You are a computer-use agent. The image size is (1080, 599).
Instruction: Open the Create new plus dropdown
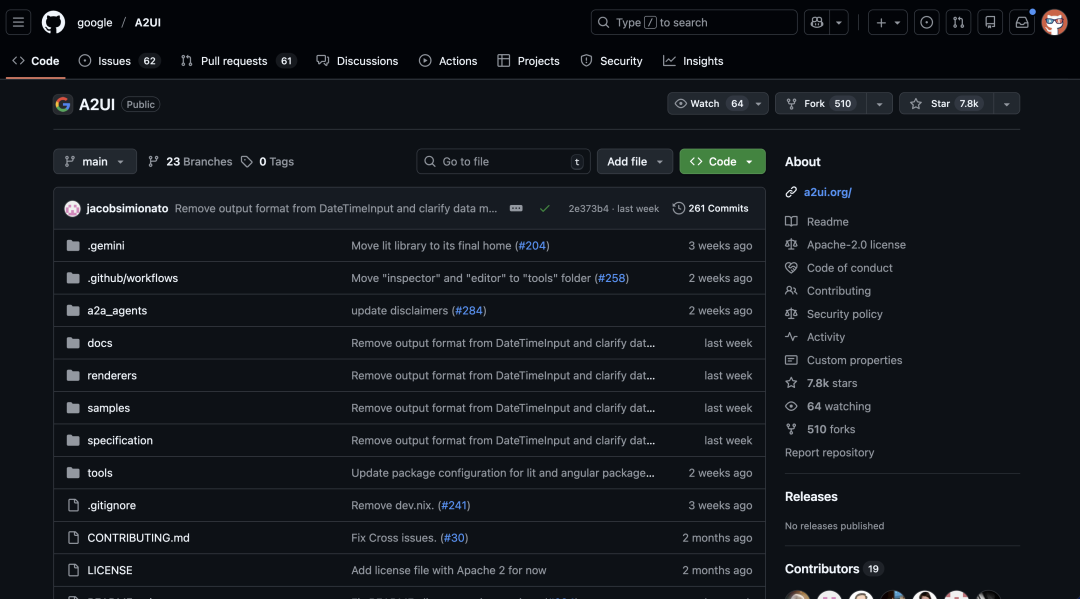click(x=888, y=23)
